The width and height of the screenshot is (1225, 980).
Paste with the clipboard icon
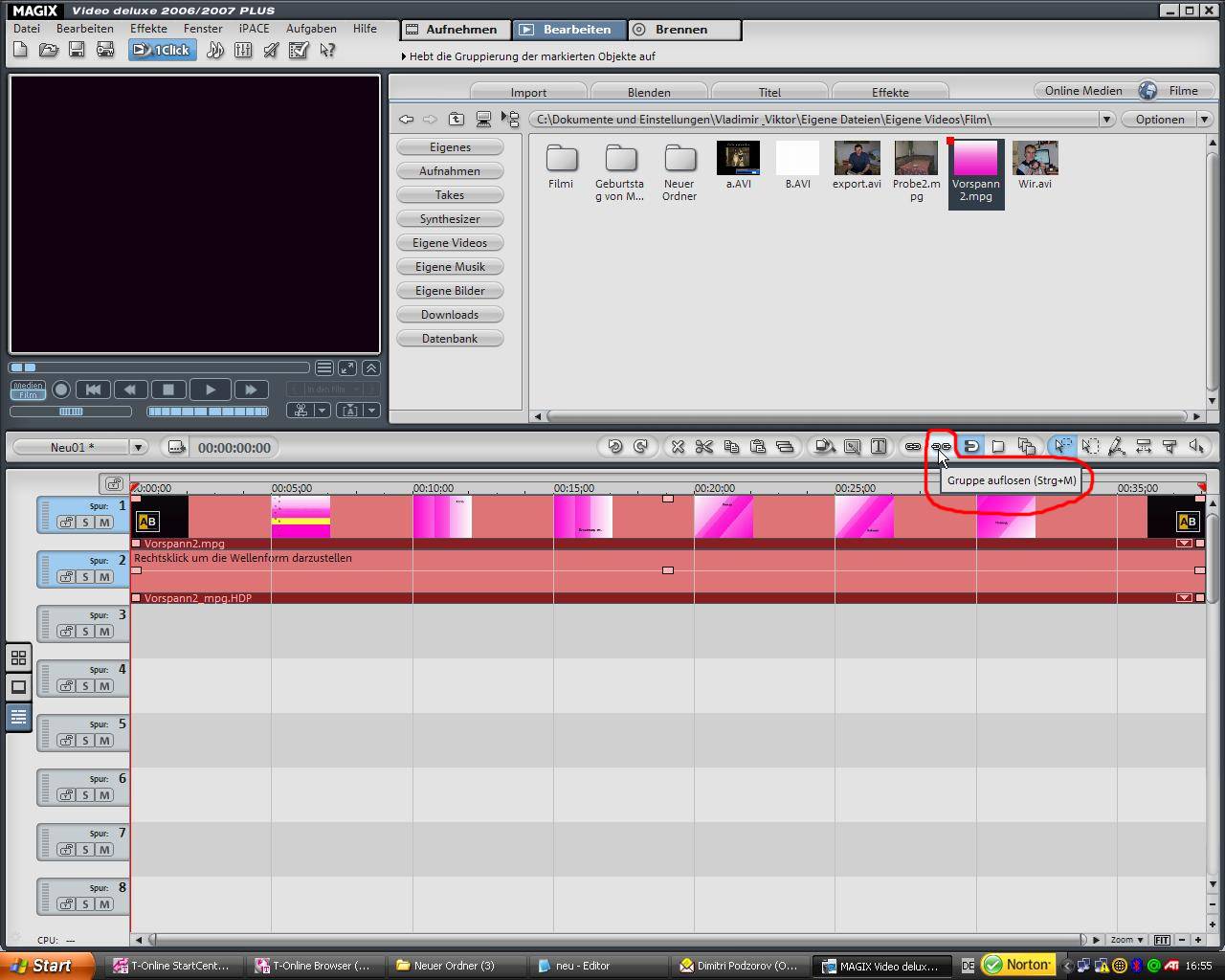758,446
